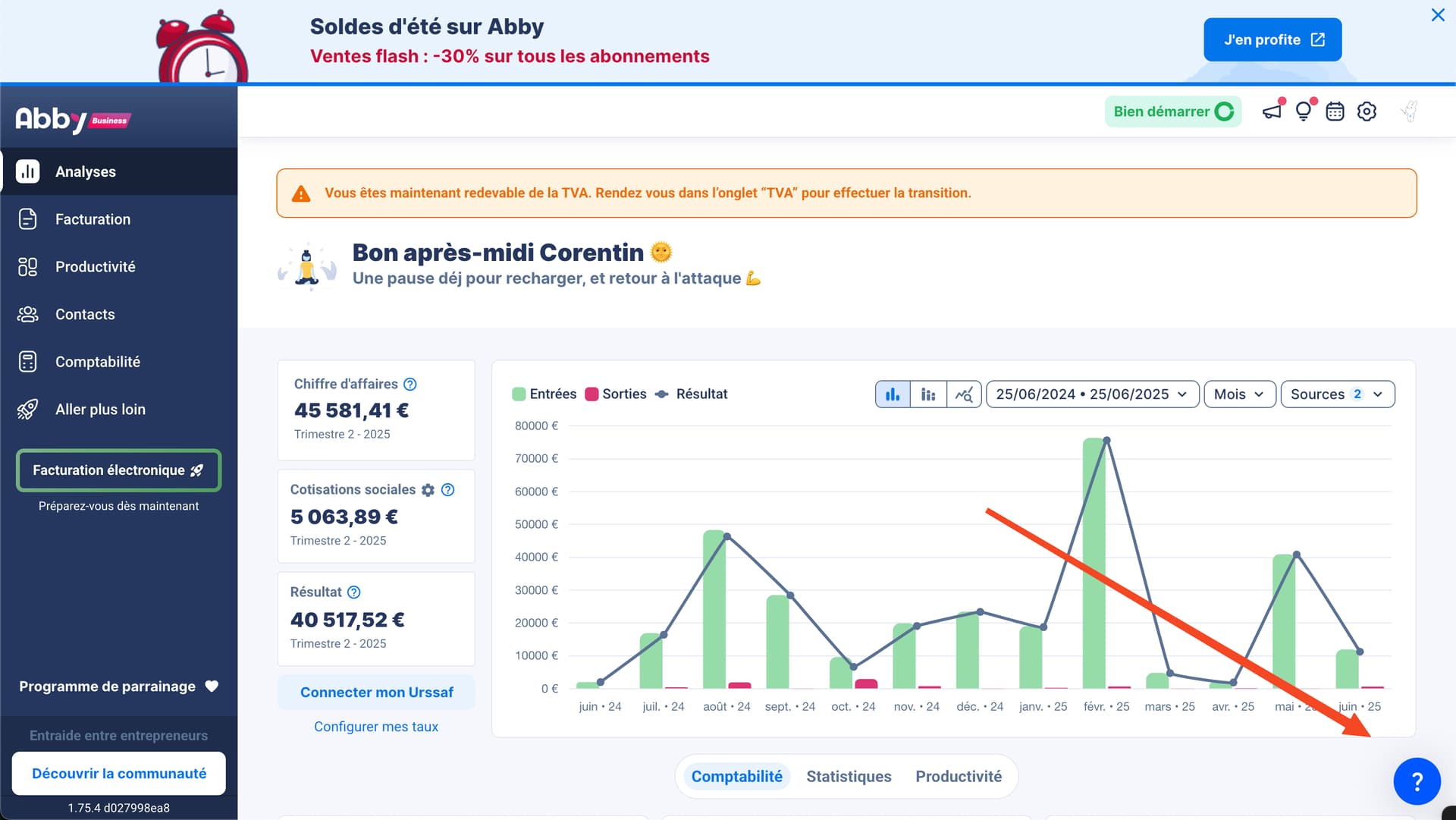Click the Comptabilité calculator icon

(28, 362)
